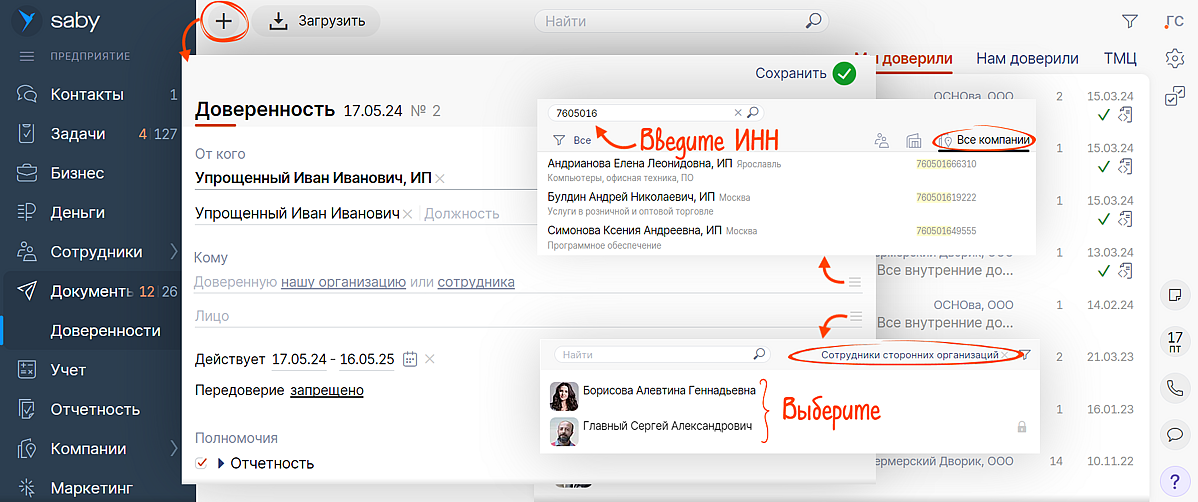Viewport: 1198px width, 502px height.
Task: Expand the Сотрудники sidebar section
Action: [173, 252]
